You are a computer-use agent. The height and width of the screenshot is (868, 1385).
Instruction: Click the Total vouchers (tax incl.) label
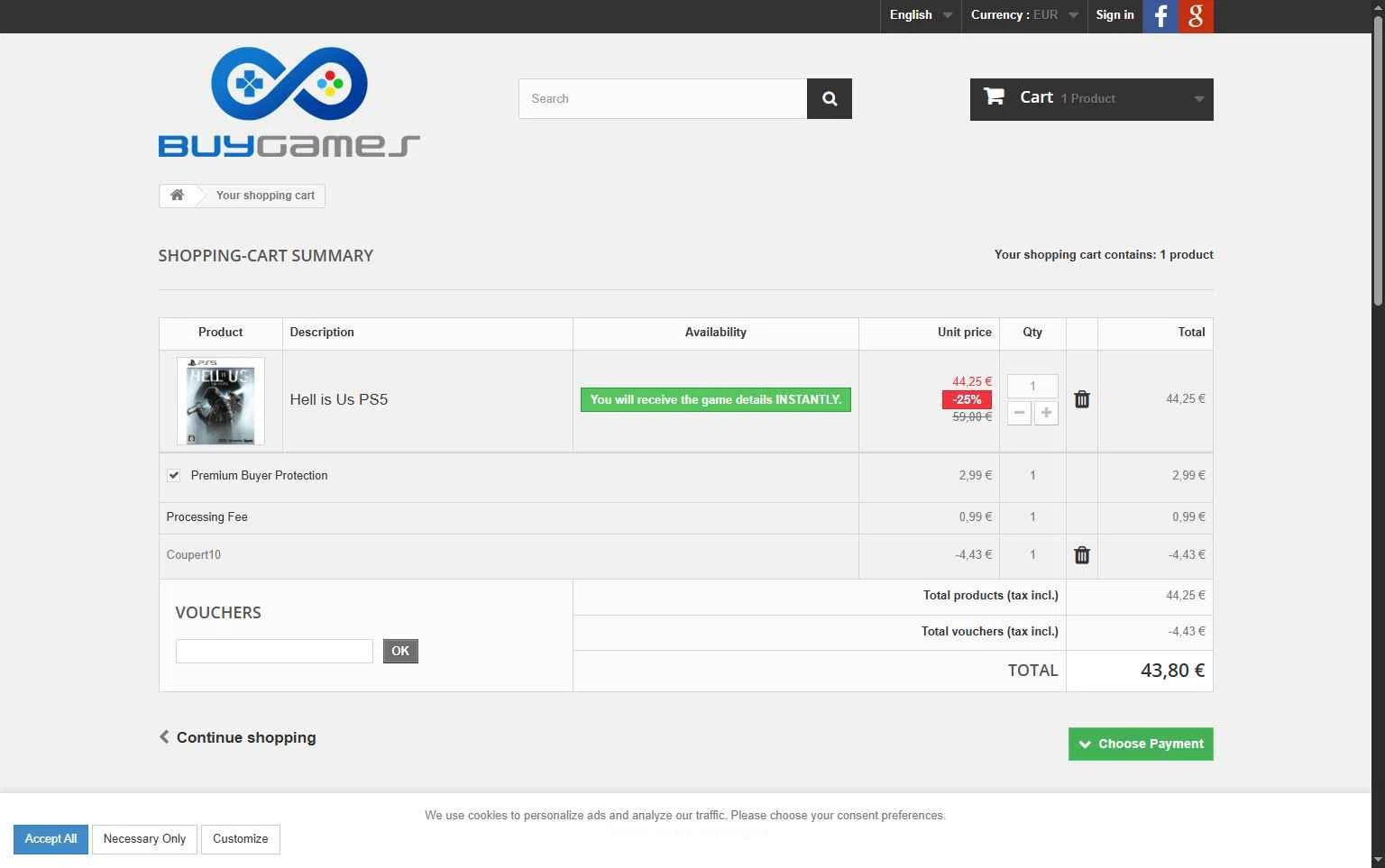[x=989, y=632]
